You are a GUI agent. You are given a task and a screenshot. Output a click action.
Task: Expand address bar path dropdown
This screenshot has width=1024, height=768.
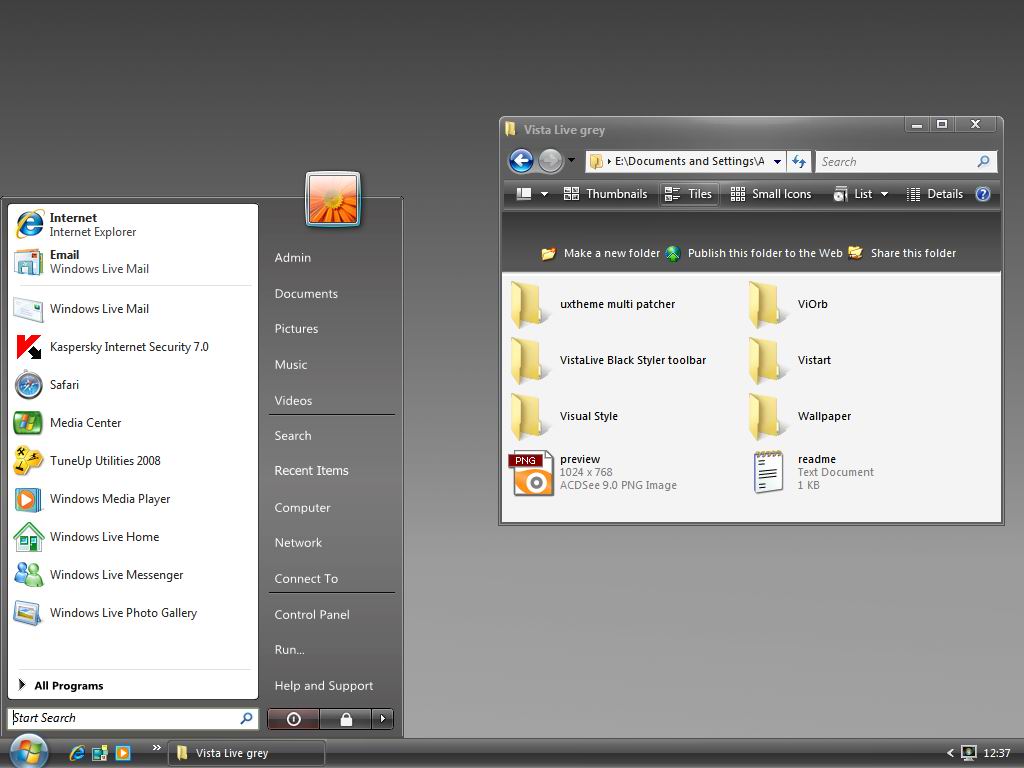click(x=777, y=161)
